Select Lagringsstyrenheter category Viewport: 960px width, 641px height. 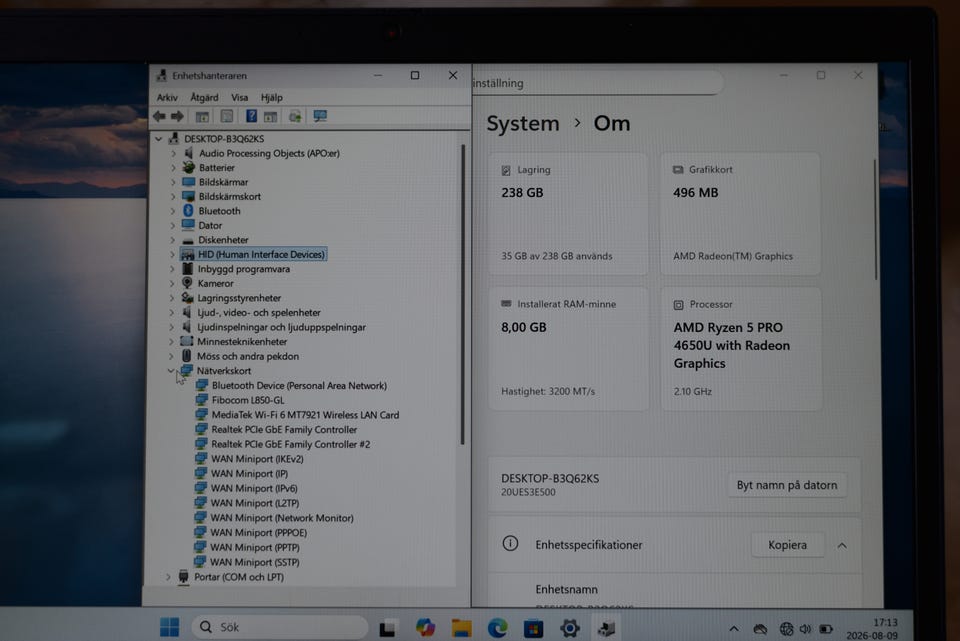coord(239,298)
